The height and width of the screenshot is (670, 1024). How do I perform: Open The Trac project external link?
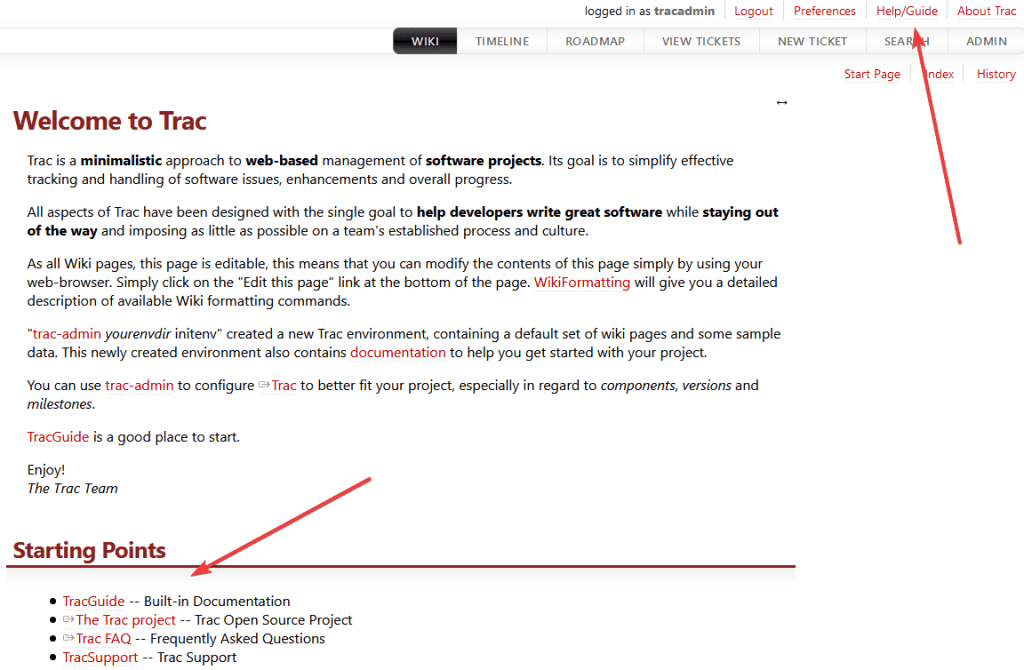click(x=125, y=620)
